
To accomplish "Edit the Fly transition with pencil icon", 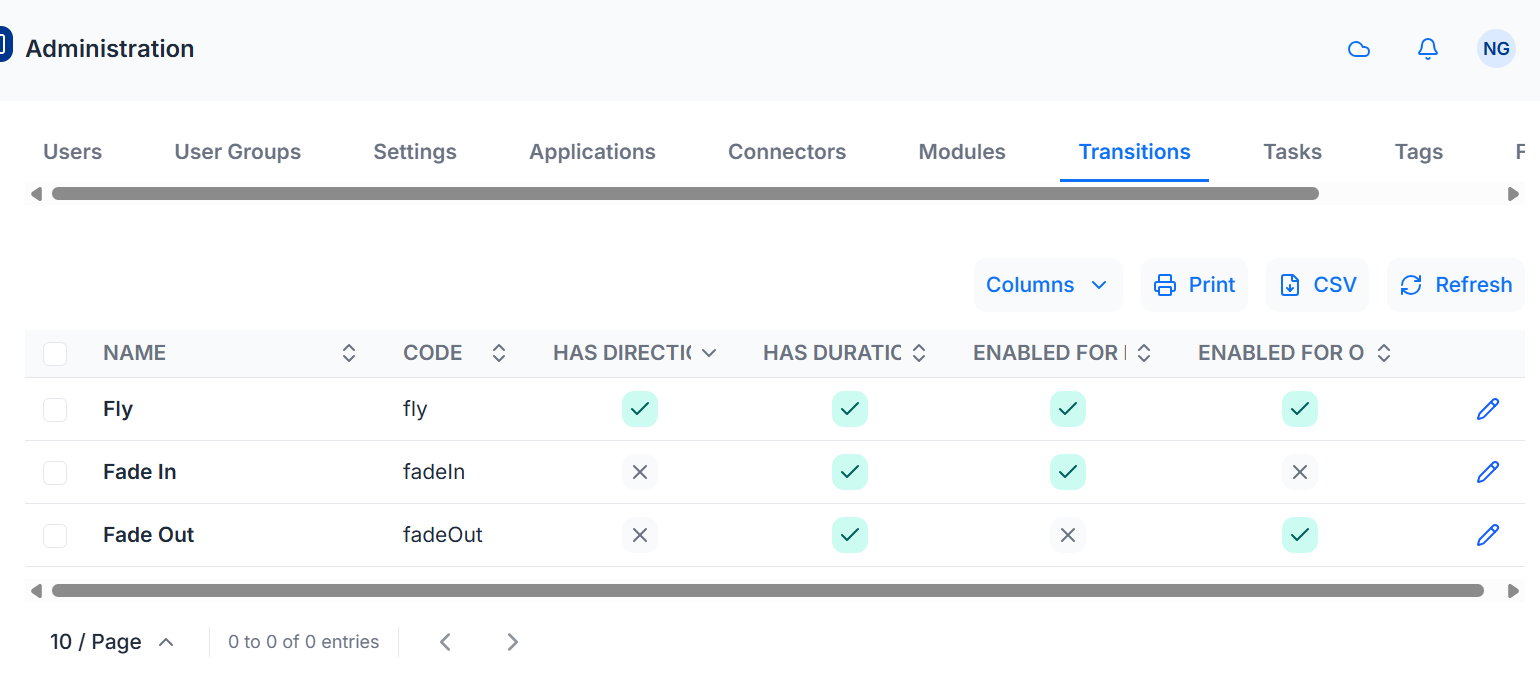I will (1488, 409).
